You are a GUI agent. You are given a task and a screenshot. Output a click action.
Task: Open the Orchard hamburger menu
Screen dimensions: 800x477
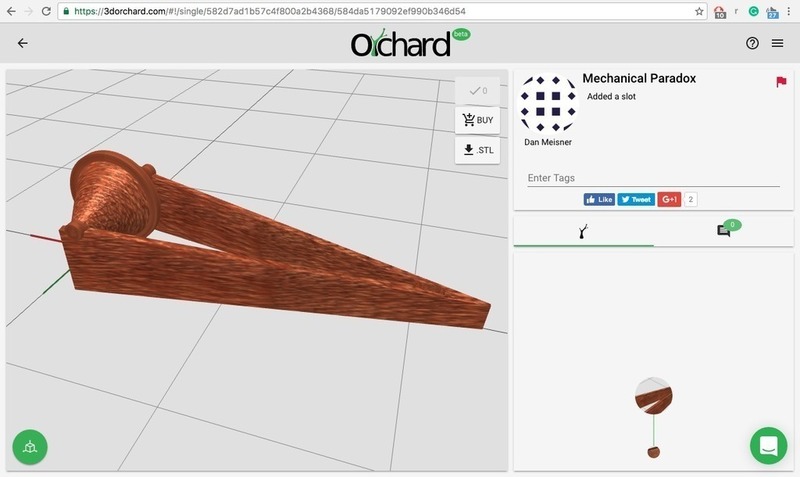pos(778,43)
